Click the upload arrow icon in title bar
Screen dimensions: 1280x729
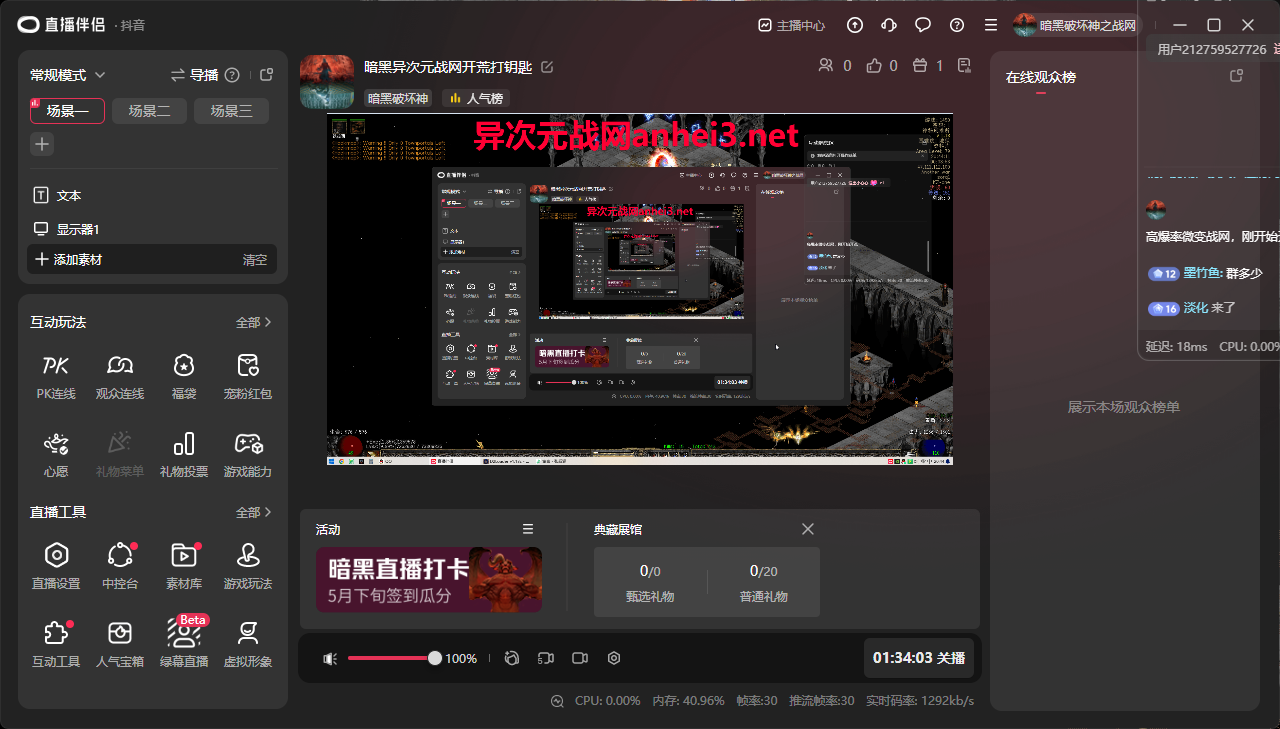tap(855, 25)
